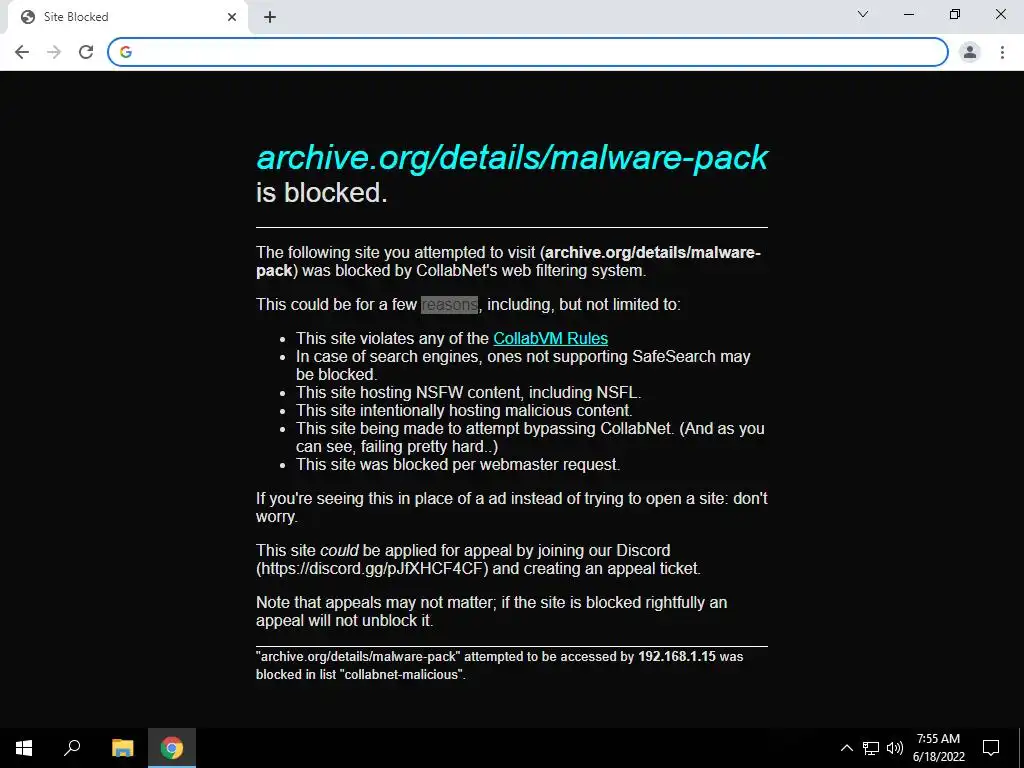
Task: Click the highlighted word reasons
Action: [x=449, y=304]
